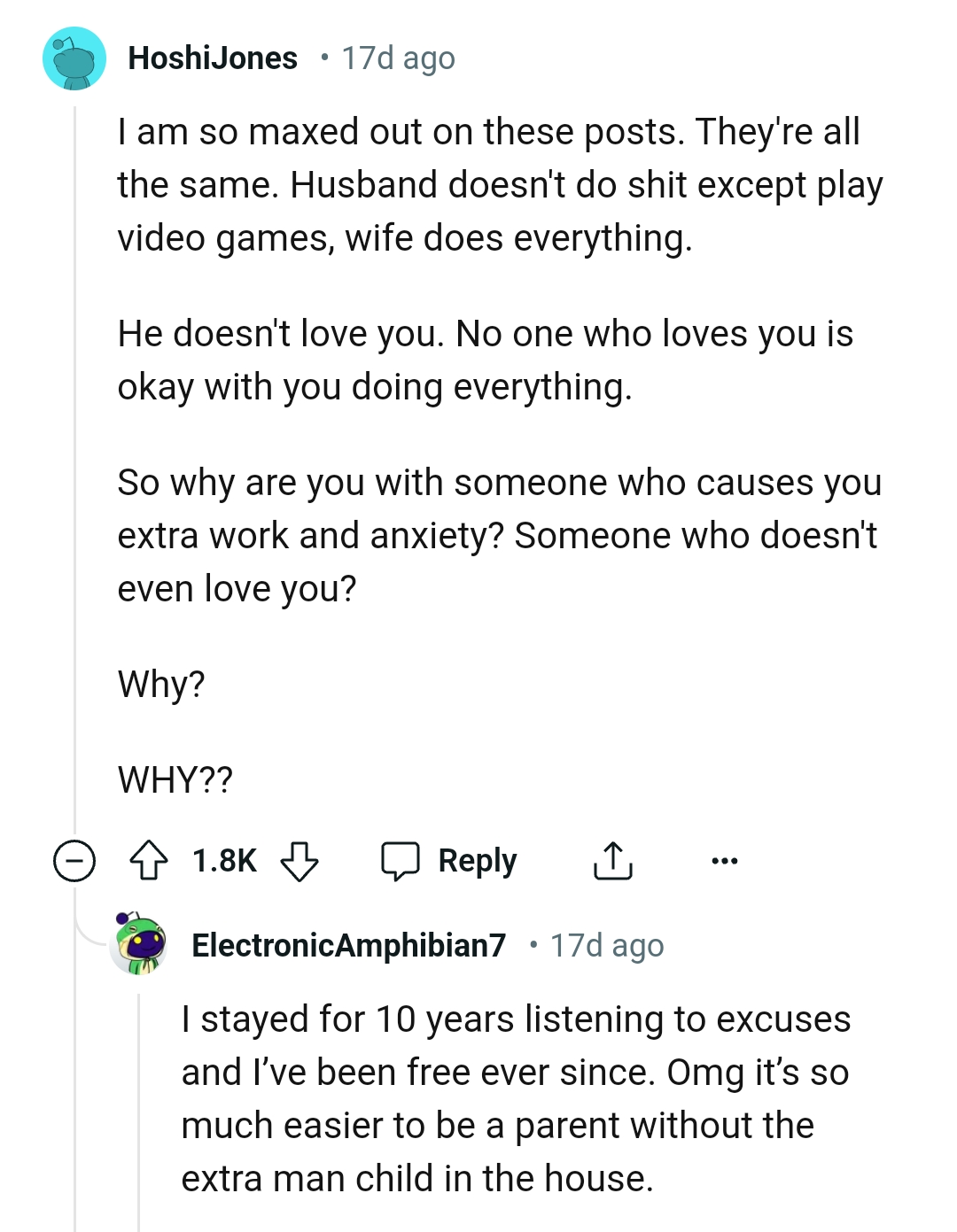957x1232 pixels.
Task: Downvote HoshiJones's comment
Action: point(300,861)
